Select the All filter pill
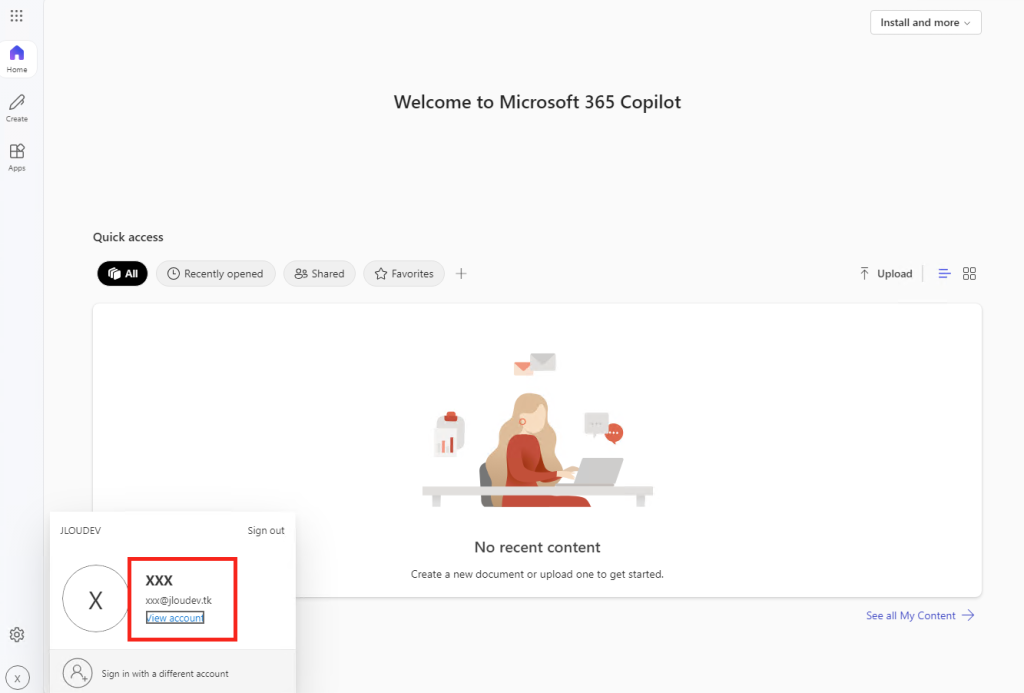 click(x=122, y=274)
